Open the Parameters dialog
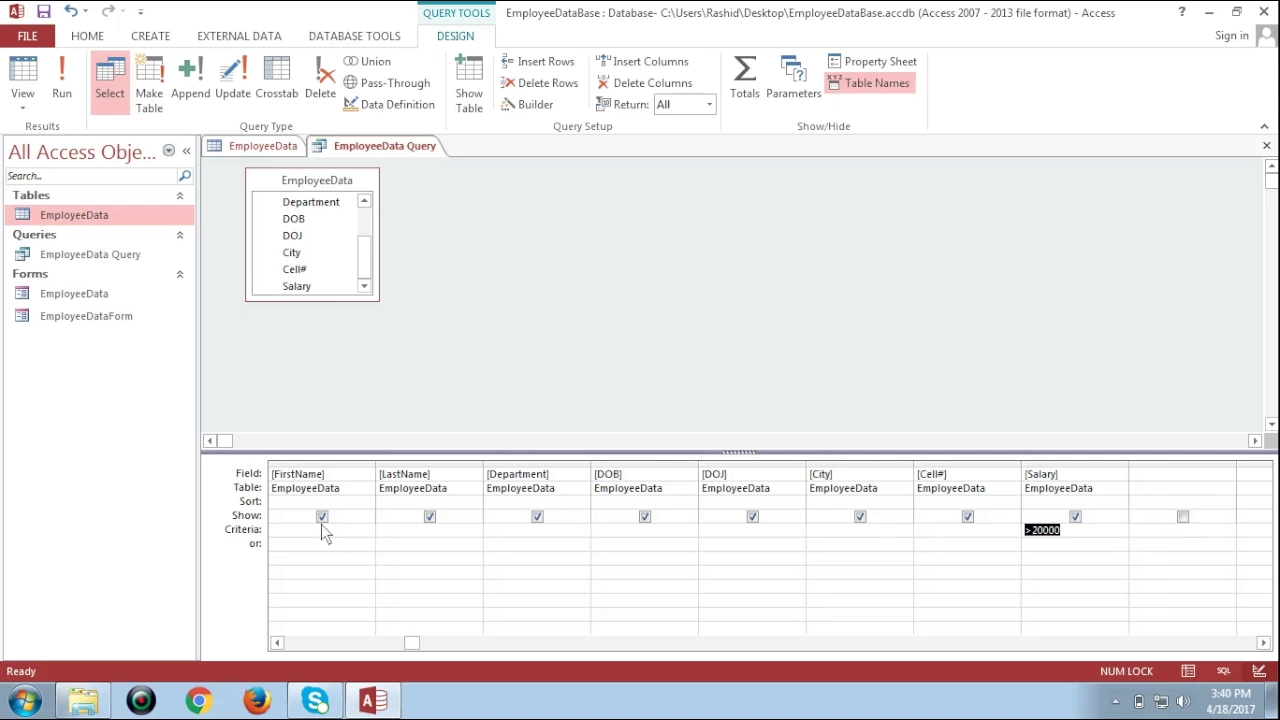Viewport: 1280px width, 720px height. 793,78
